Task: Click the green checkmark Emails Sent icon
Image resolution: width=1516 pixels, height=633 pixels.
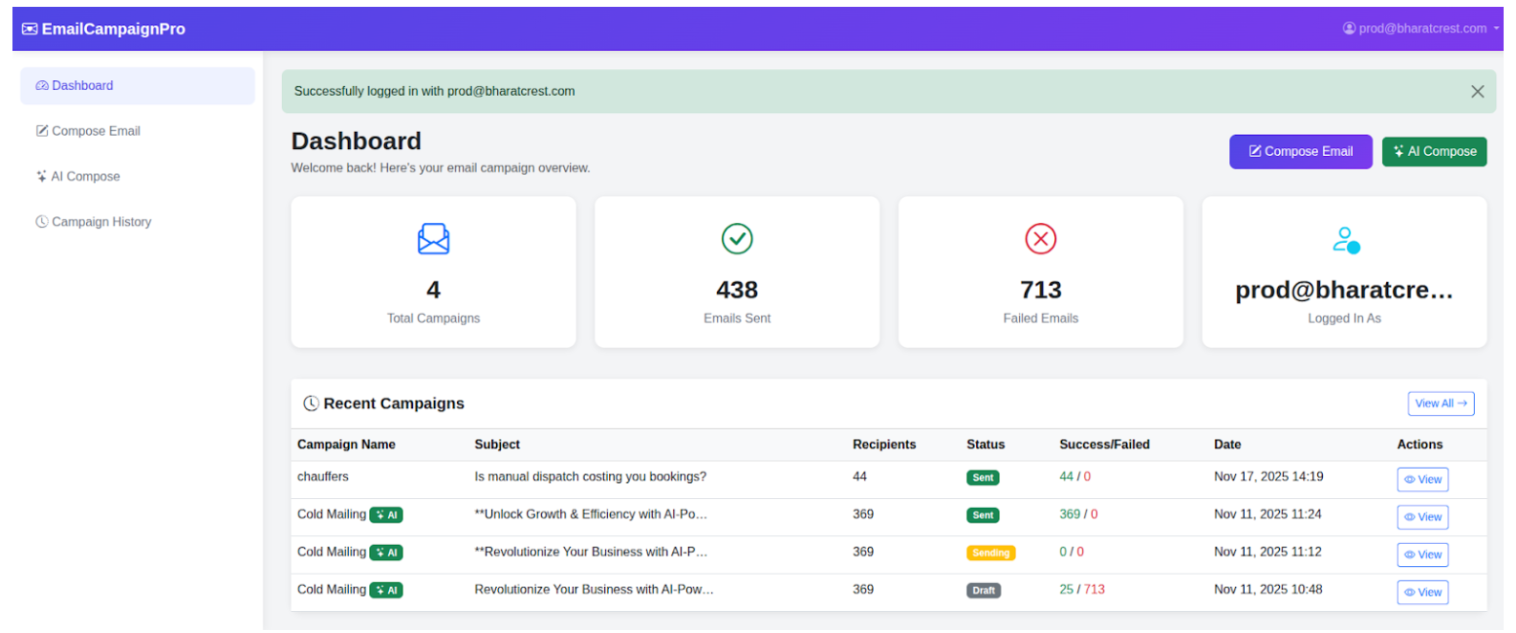Action: tap(737, 239)
